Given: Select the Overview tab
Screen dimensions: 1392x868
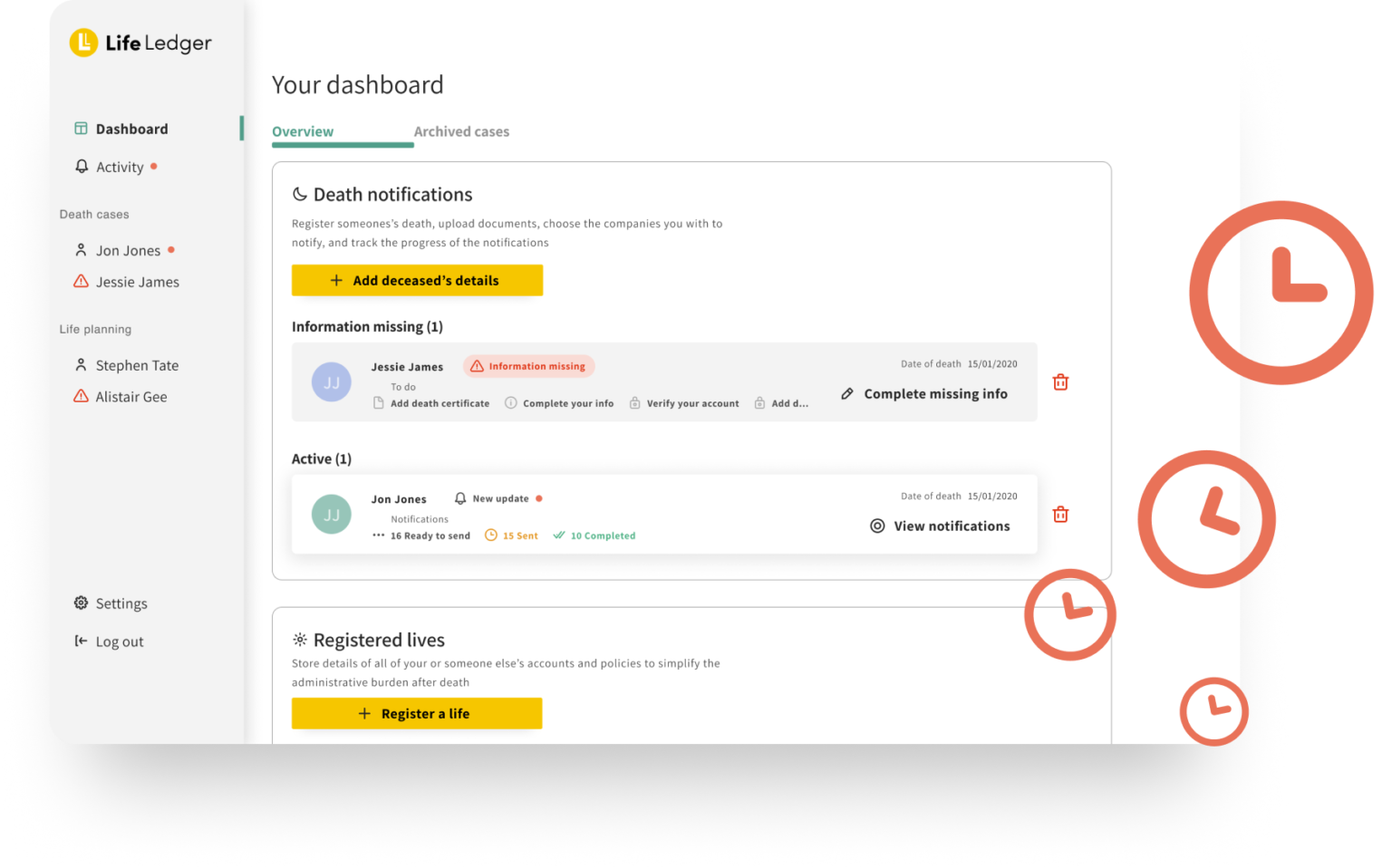Looking at the screenshot, I should [x=303, y=131].
